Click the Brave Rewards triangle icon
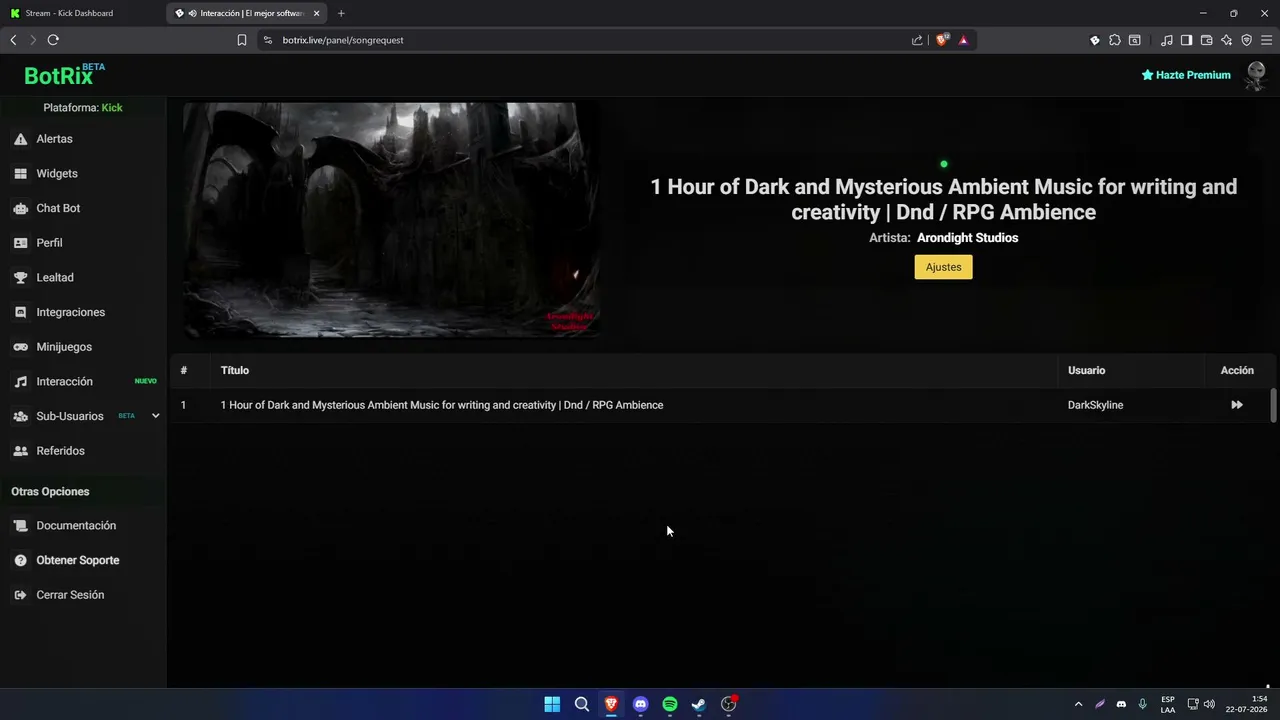 [x=963, y=40]
